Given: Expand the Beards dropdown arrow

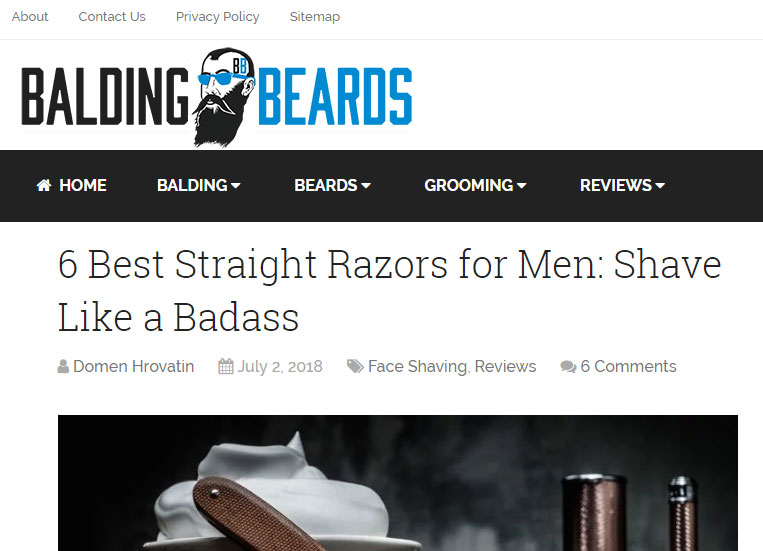Looking at the screenshot, I should point(366,185).
